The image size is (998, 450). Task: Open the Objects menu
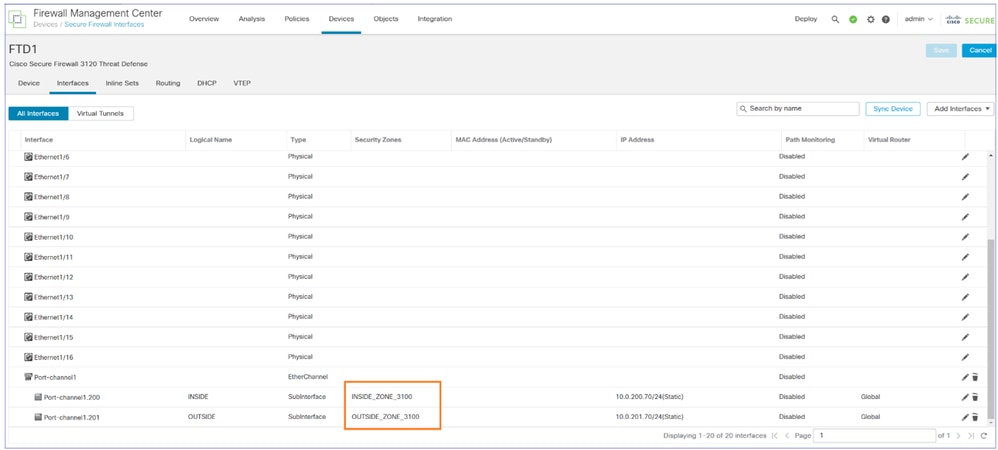386,19
